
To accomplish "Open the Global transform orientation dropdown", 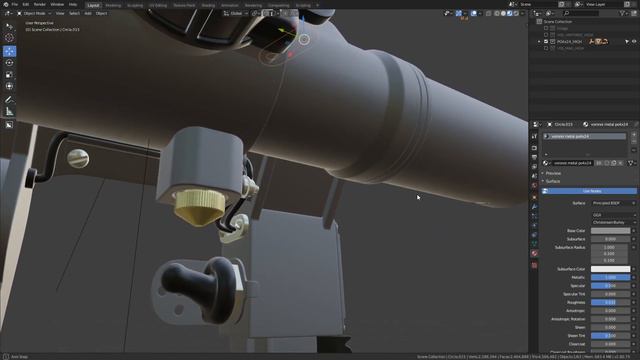I will pyautogui.click(x=236, y=13).
